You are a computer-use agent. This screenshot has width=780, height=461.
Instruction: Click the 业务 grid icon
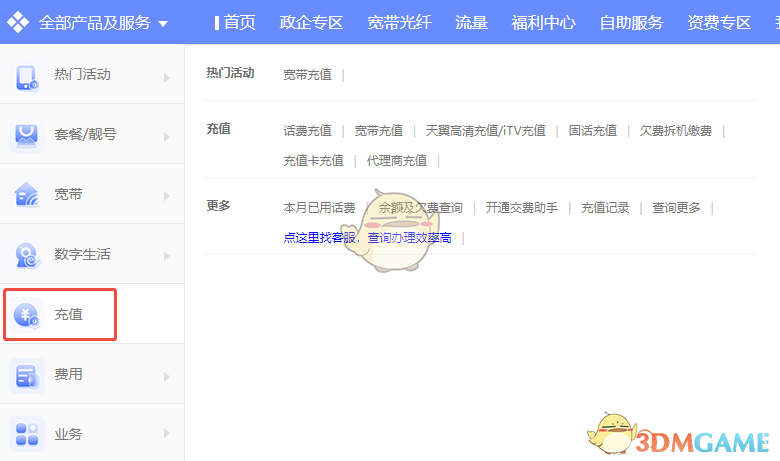pos(27,434)
